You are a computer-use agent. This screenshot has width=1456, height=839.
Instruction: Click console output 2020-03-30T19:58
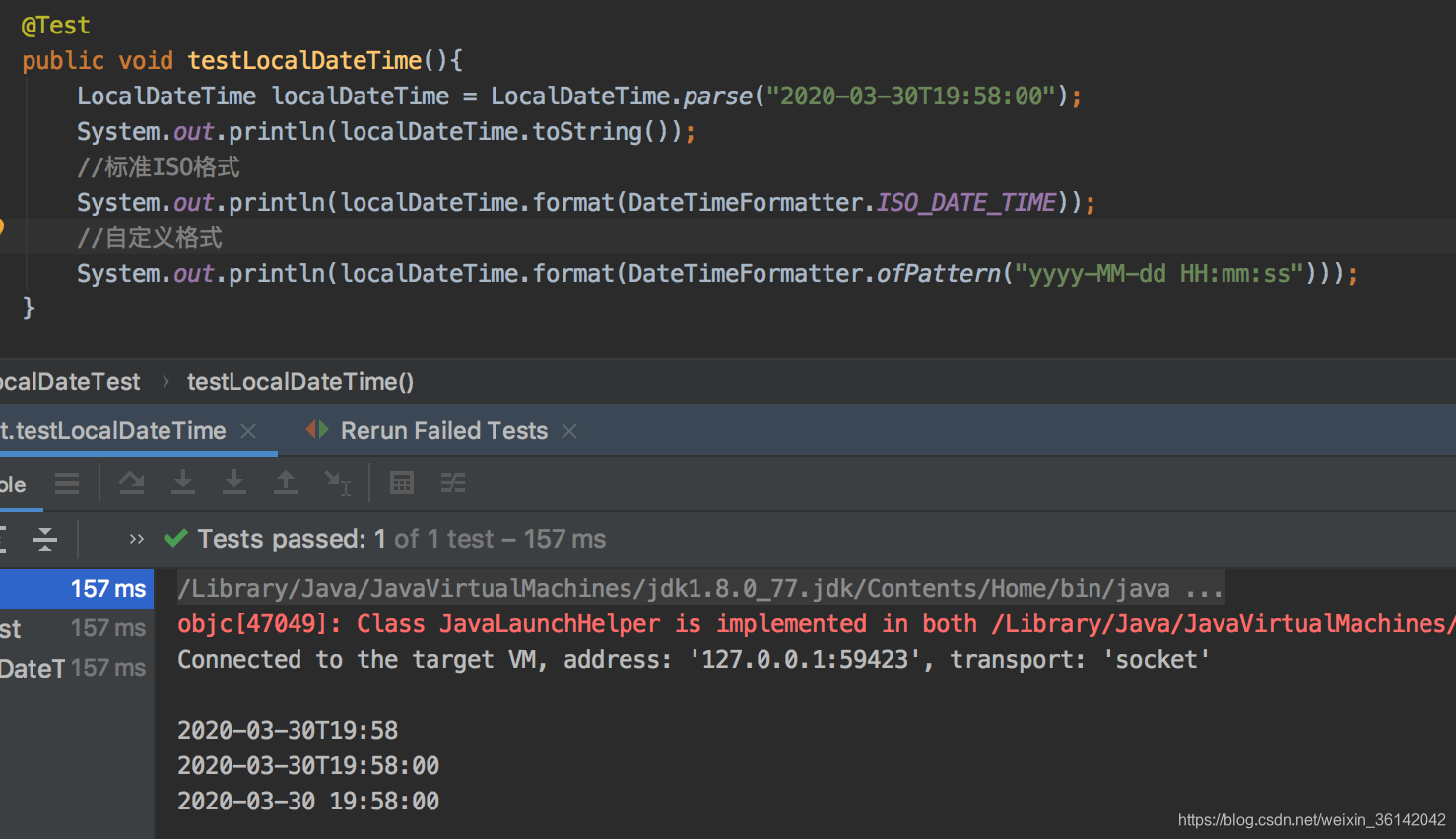click(288, 731)
